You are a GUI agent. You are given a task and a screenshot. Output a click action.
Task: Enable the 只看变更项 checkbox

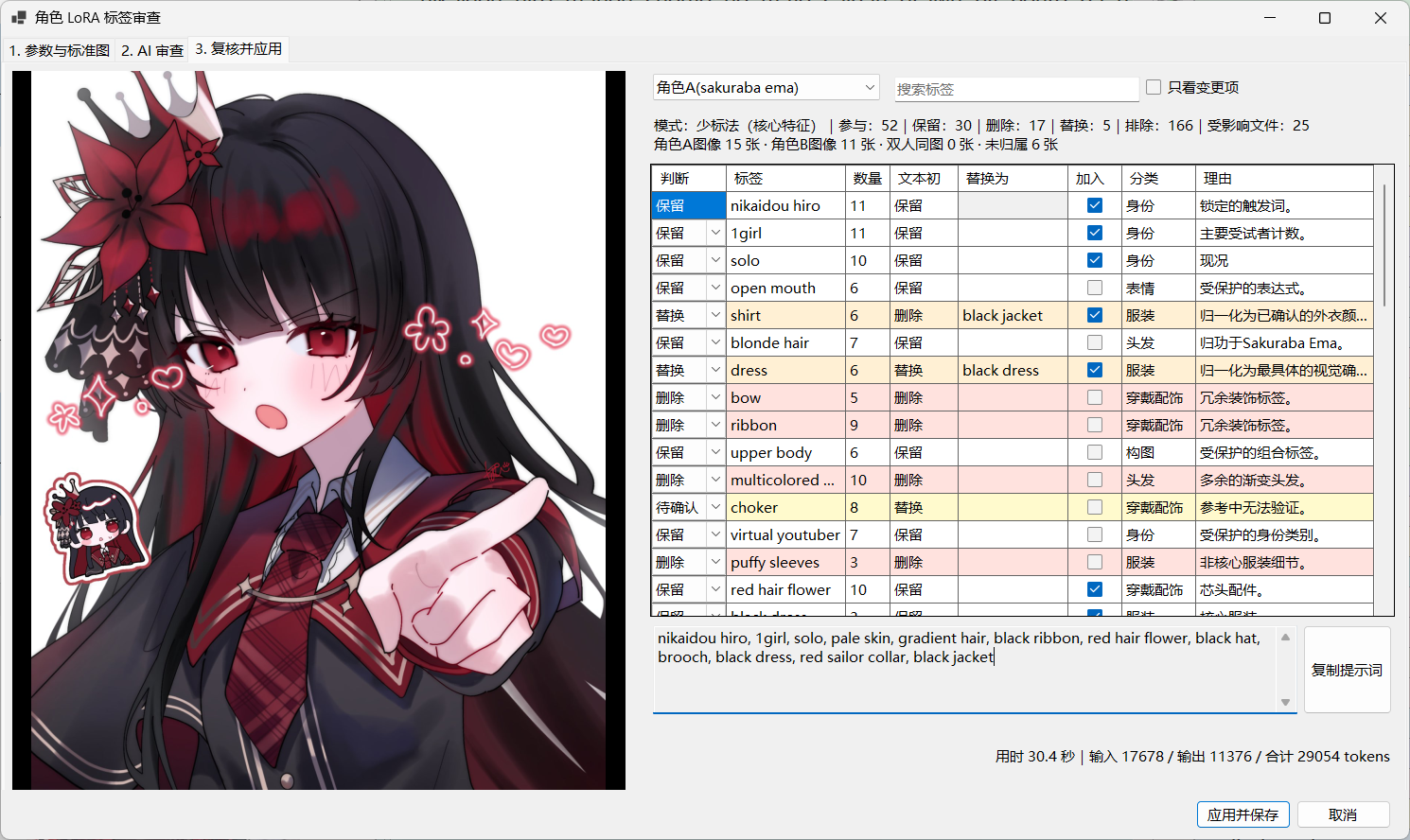1154,87
